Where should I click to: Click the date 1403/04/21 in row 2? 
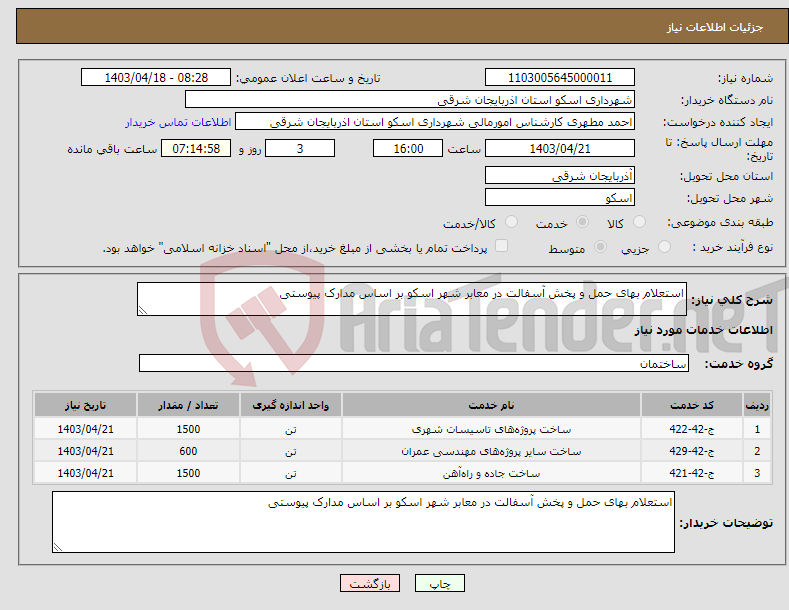tap(86, 451)
